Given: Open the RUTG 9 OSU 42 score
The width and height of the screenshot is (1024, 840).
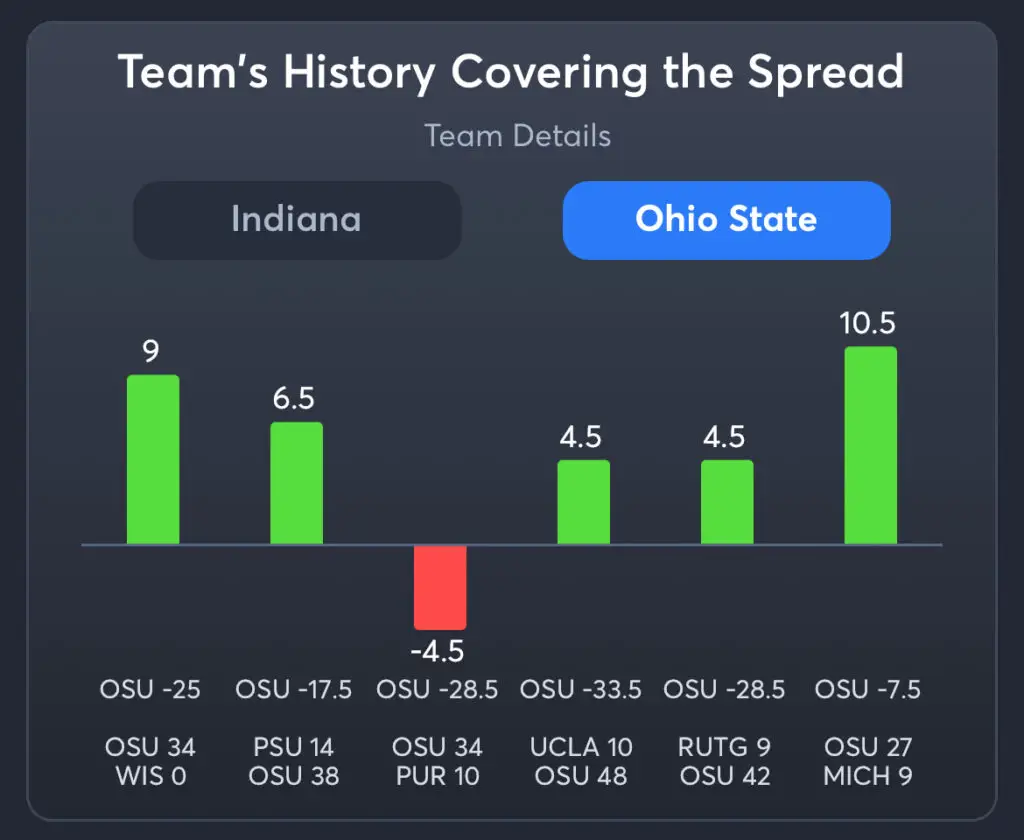Looking at the screenshot, I should coord(724,761).
